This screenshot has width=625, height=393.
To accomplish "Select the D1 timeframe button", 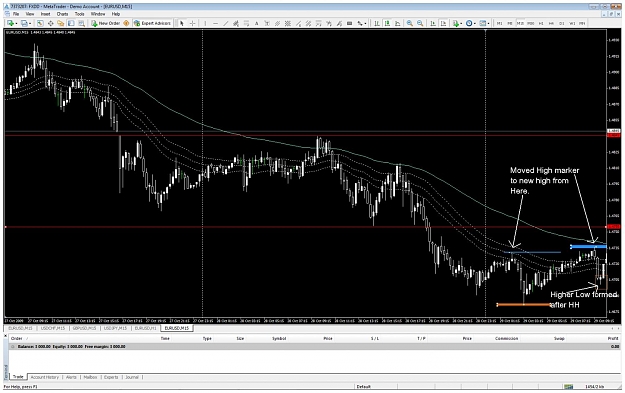I will [x=562, y=24].
